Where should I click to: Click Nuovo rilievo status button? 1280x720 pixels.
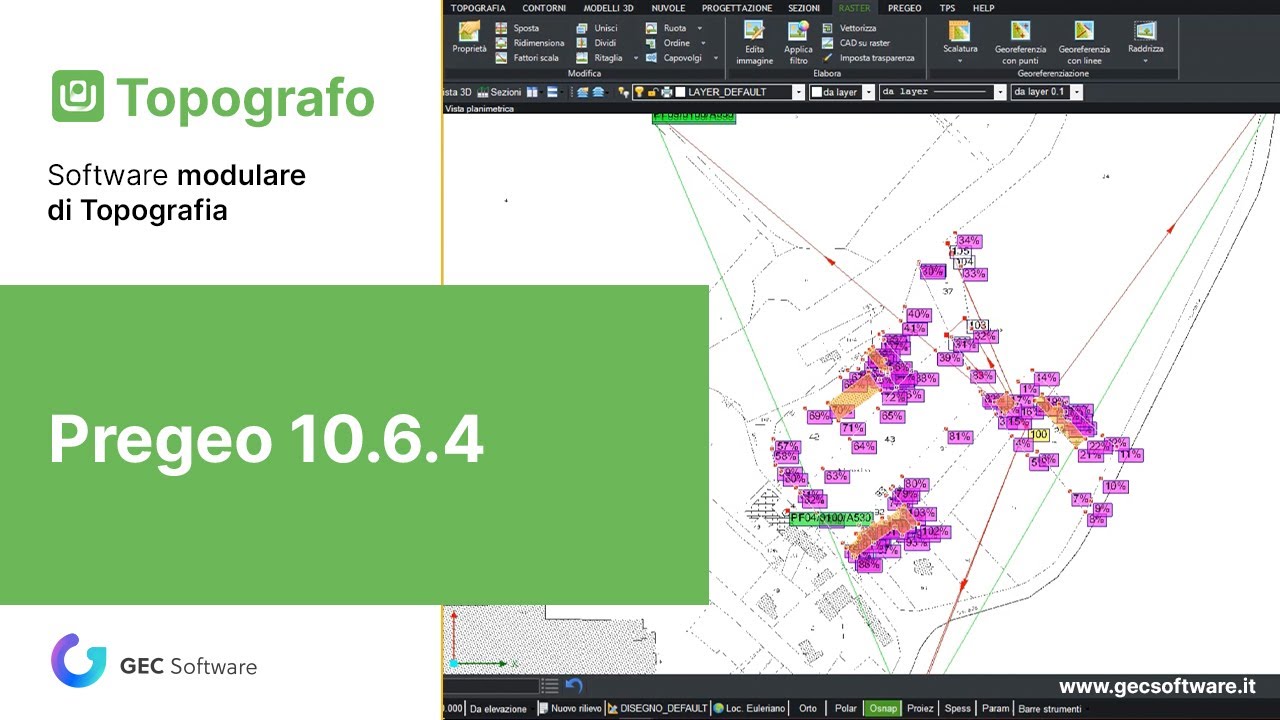[x=570, y=708]
